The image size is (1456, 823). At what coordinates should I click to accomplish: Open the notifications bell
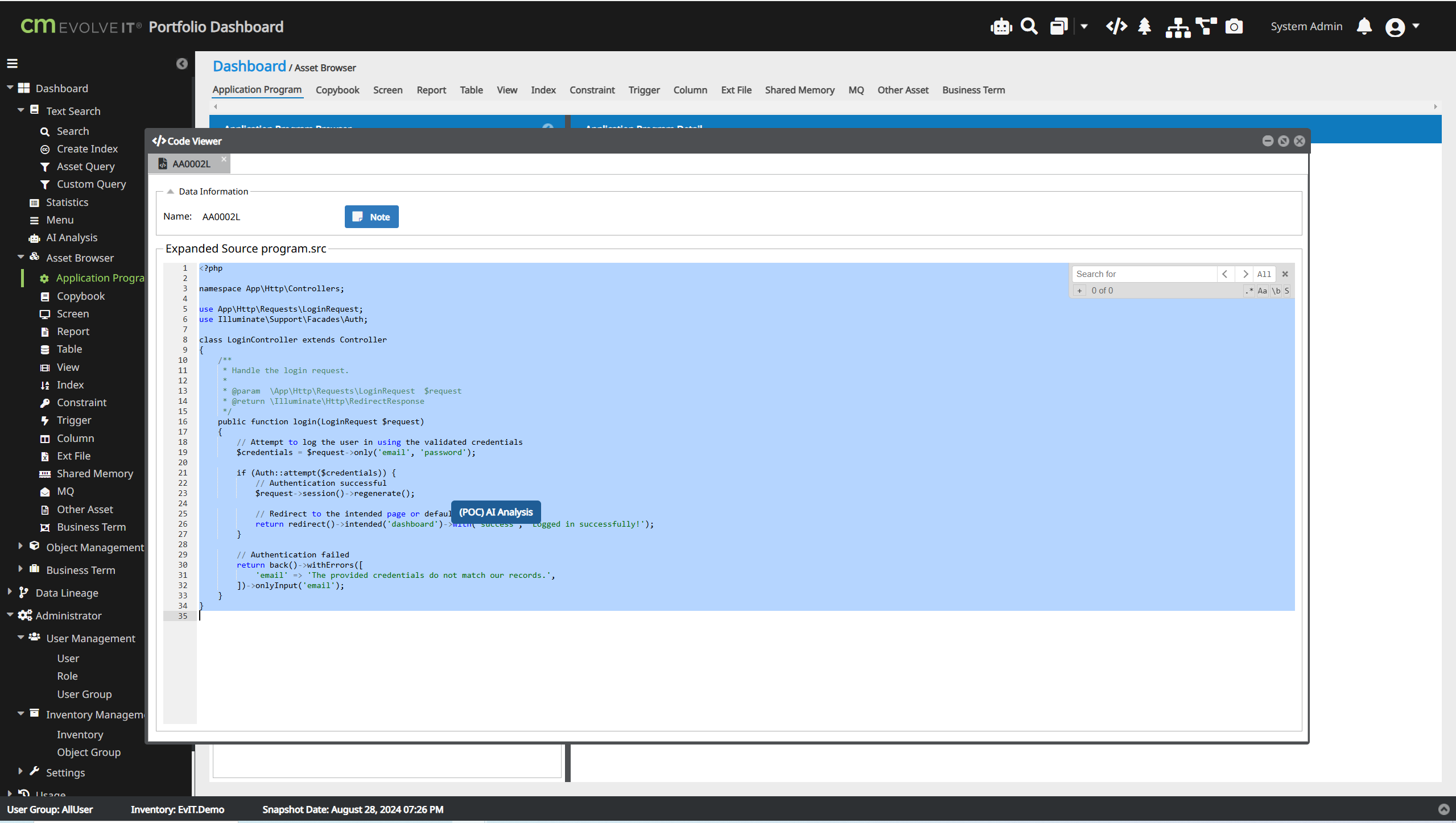coord(1364,26)
